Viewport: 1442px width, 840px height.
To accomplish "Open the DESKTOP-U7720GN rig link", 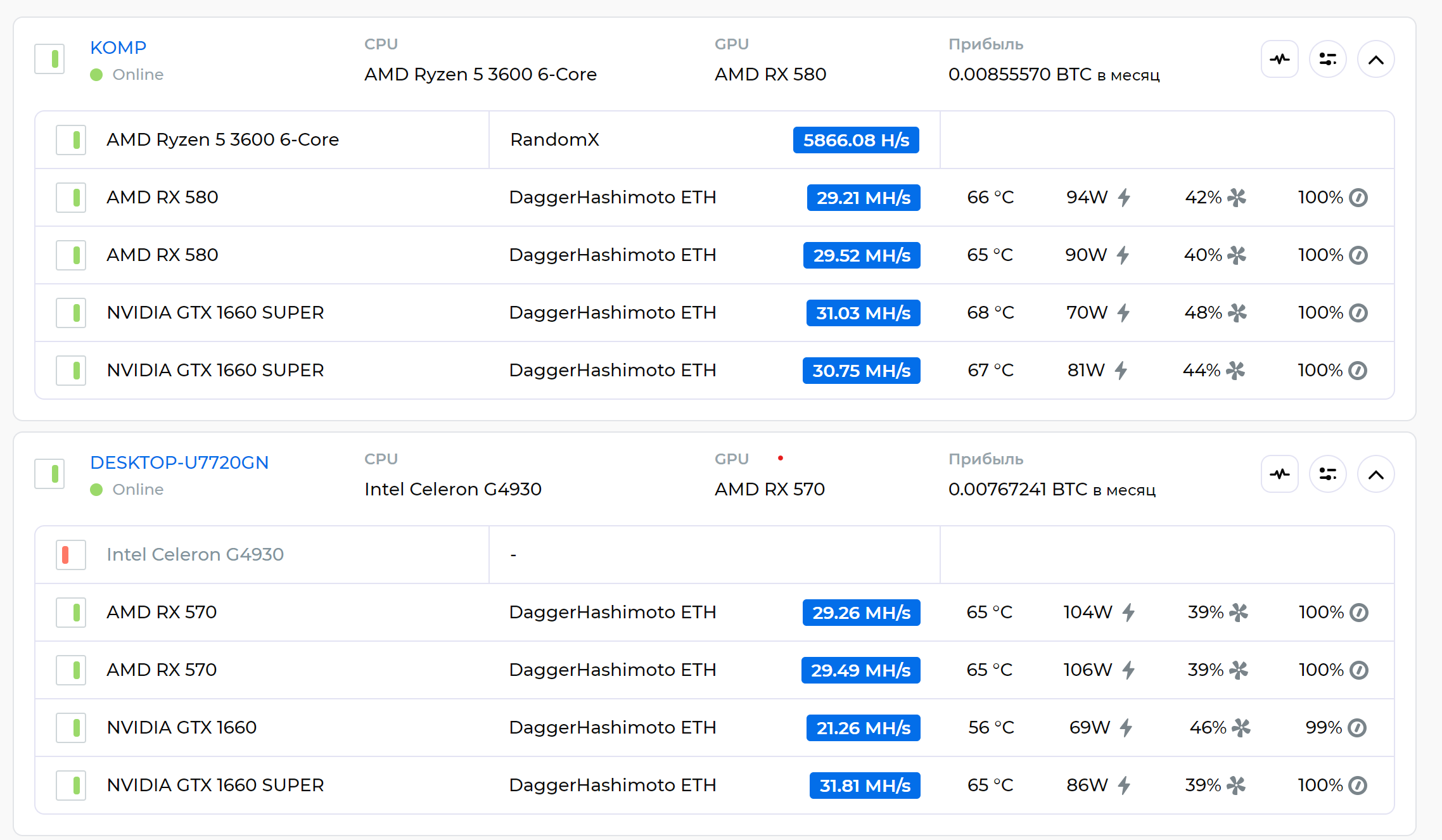I will tap(179, 462).
